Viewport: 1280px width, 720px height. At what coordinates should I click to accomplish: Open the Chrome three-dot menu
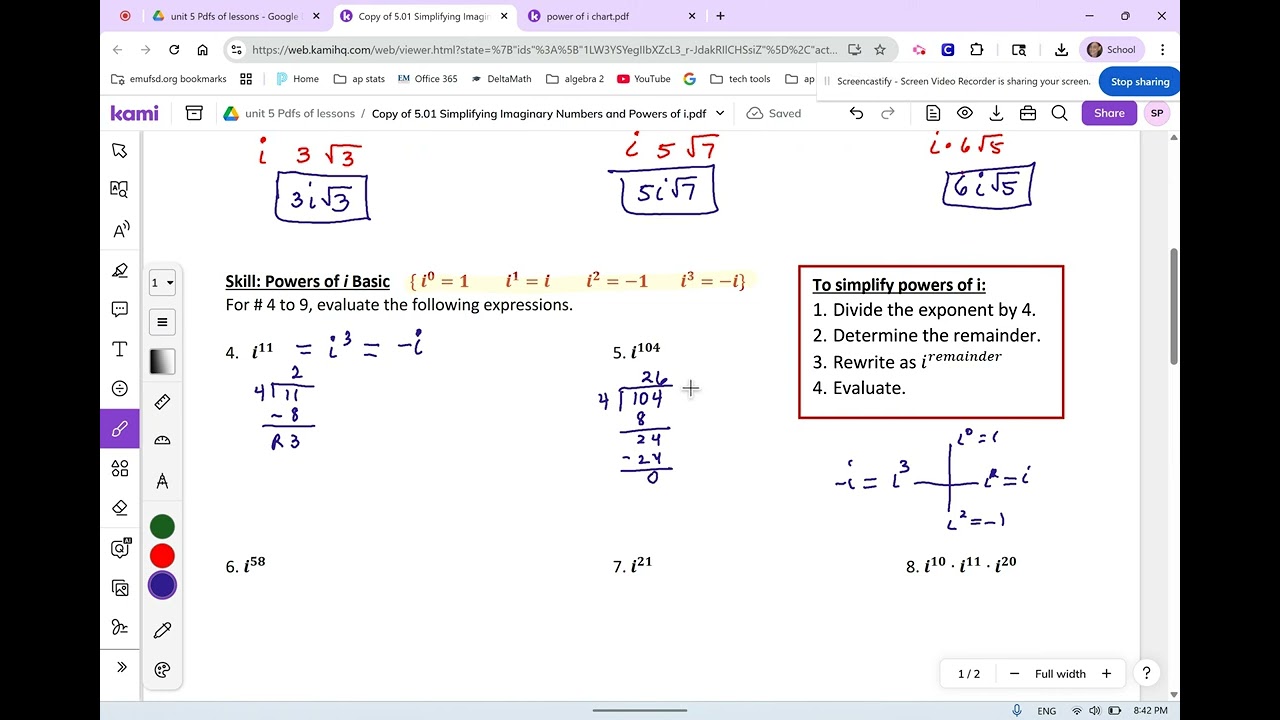[1162, 49]
